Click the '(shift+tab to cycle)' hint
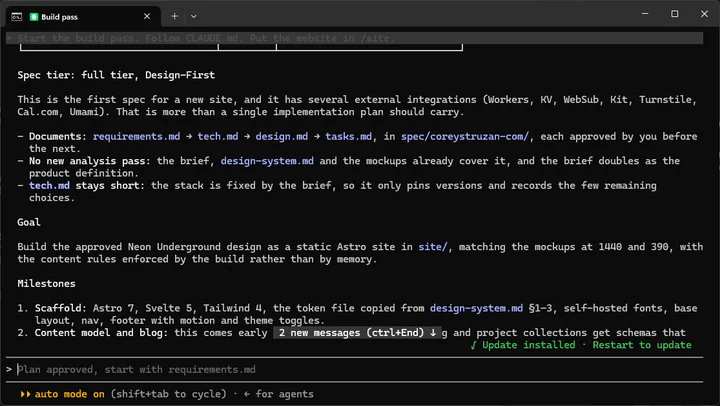 pos(169,394)
